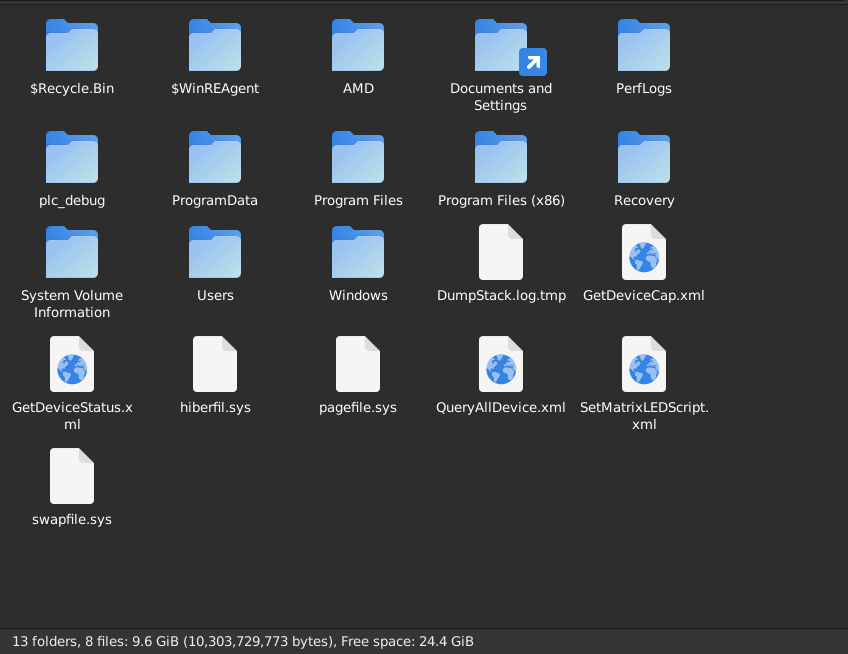
Task: Select the $WinREAgent folder
Action: point(215,46)
